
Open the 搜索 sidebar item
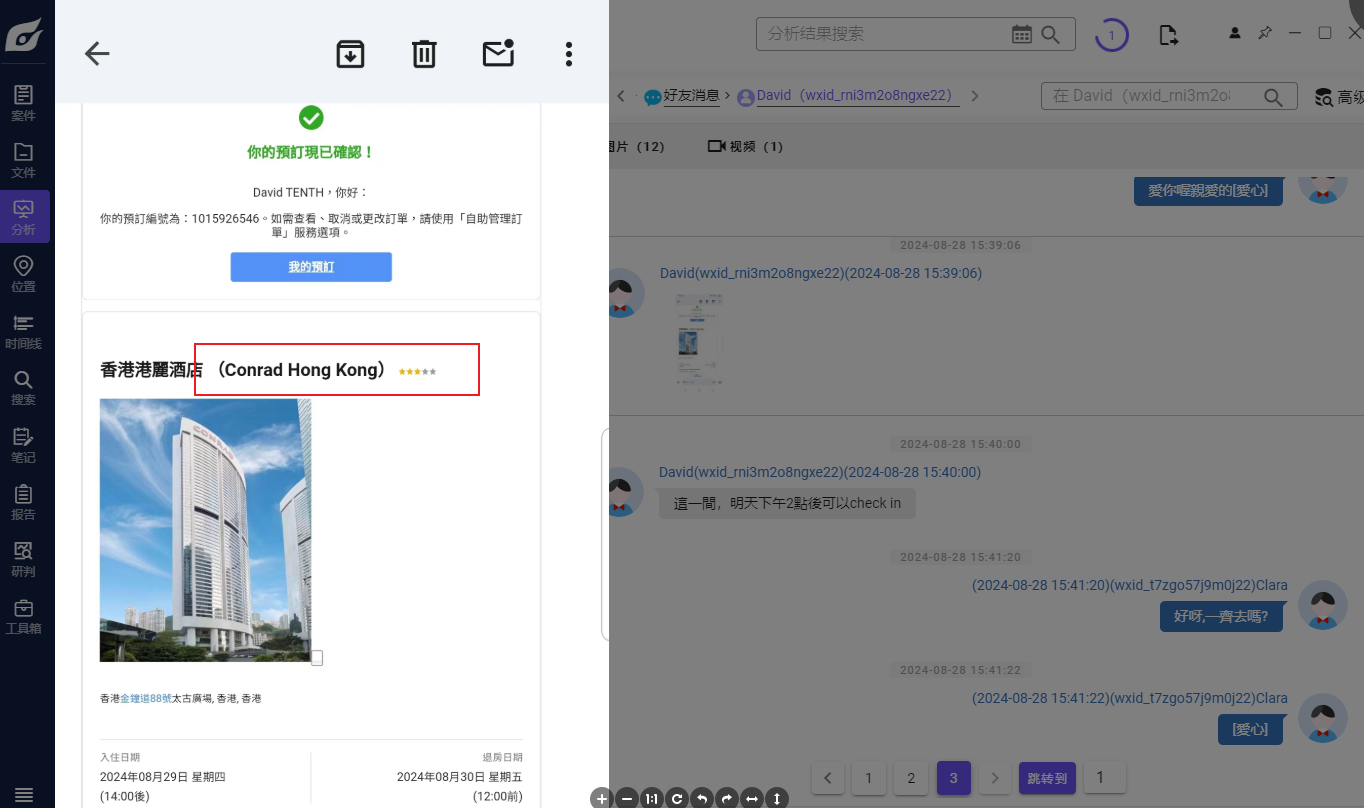[23, 388]
